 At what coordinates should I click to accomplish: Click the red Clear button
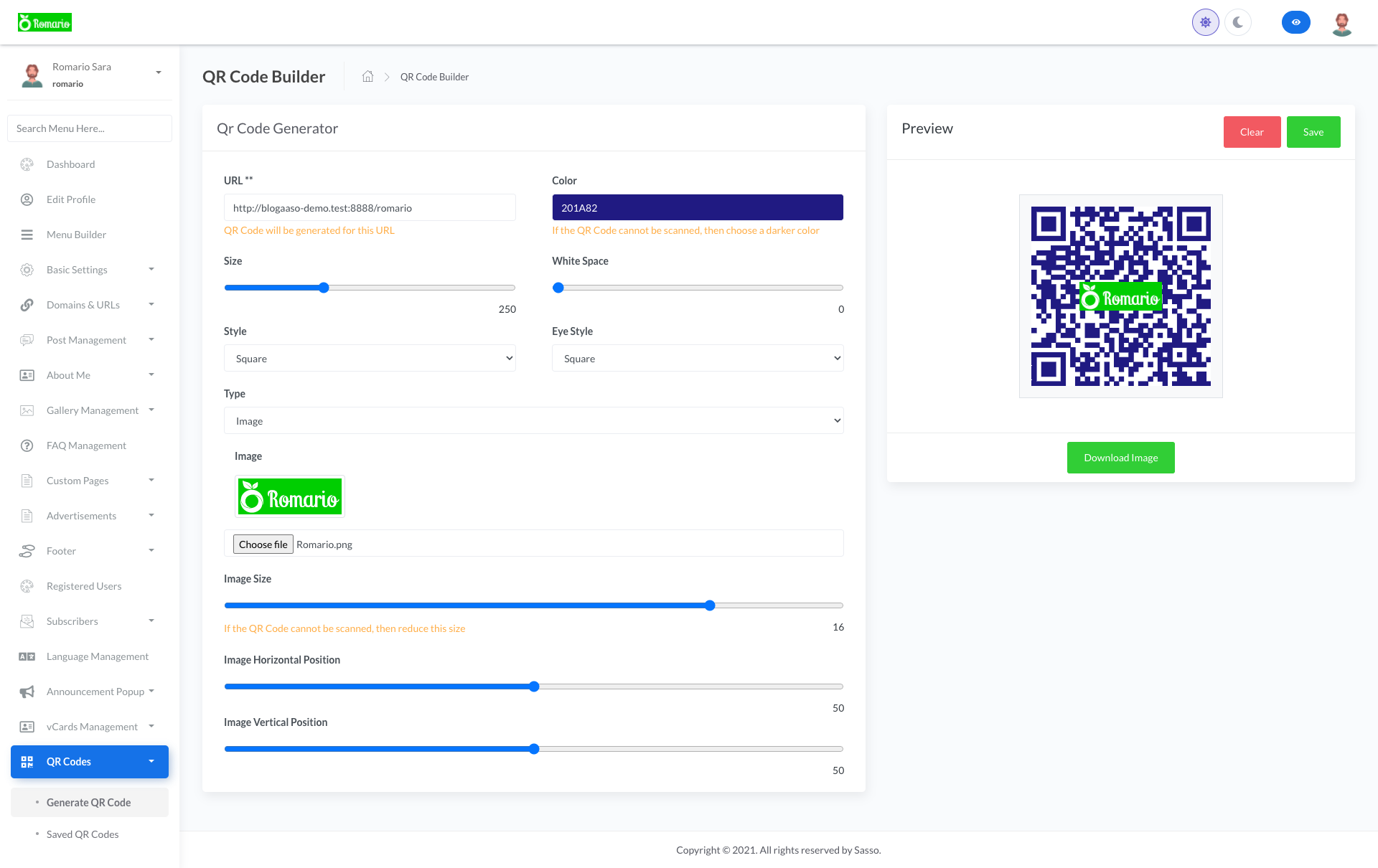pyautogui.click(x=1252, y=132)
